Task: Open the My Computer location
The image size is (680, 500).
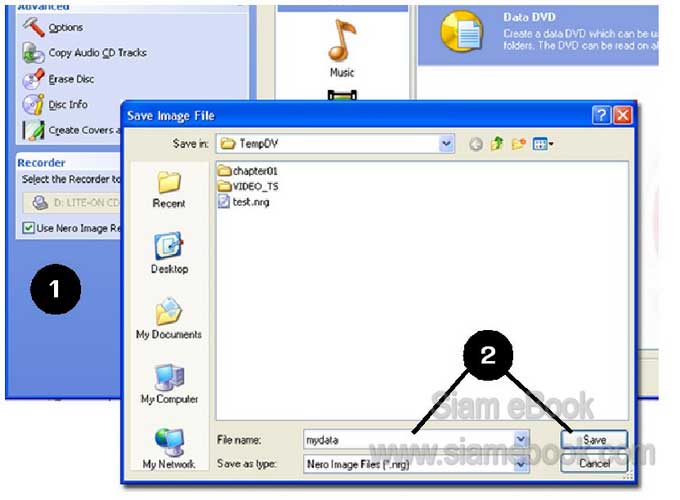Action: point(169,383)
